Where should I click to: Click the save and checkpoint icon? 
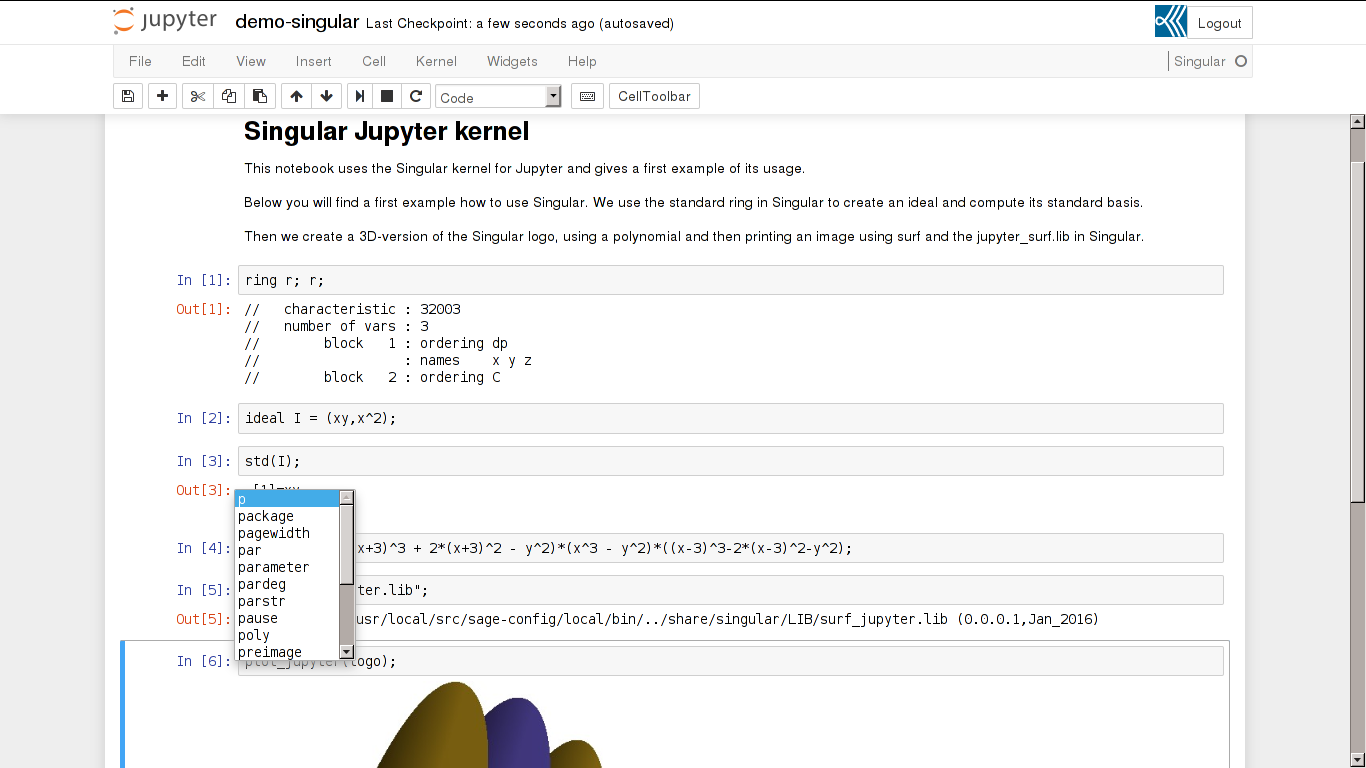[x=128, y=96]
